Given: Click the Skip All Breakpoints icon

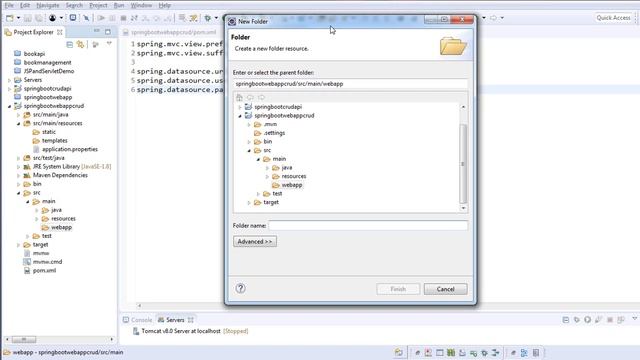Looking at the screenshot, I should (x=86, y=18).
